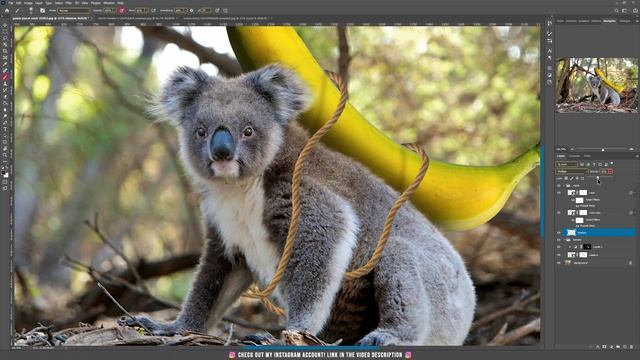Open the Filter menu

tap(69, 2)
